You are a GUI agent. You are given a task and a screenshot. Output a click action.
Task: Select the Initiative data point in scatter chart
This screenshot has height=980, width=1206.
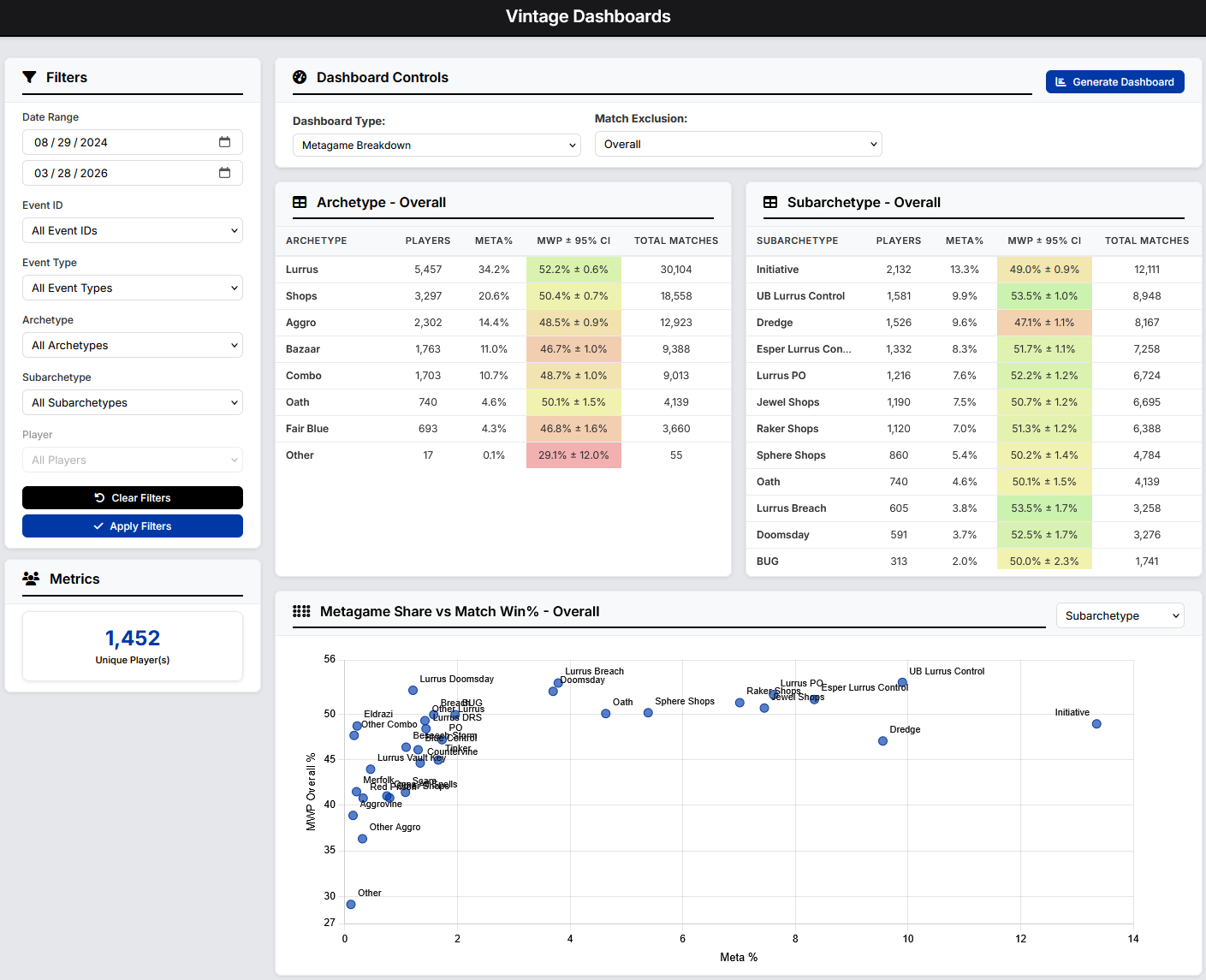1096,724
